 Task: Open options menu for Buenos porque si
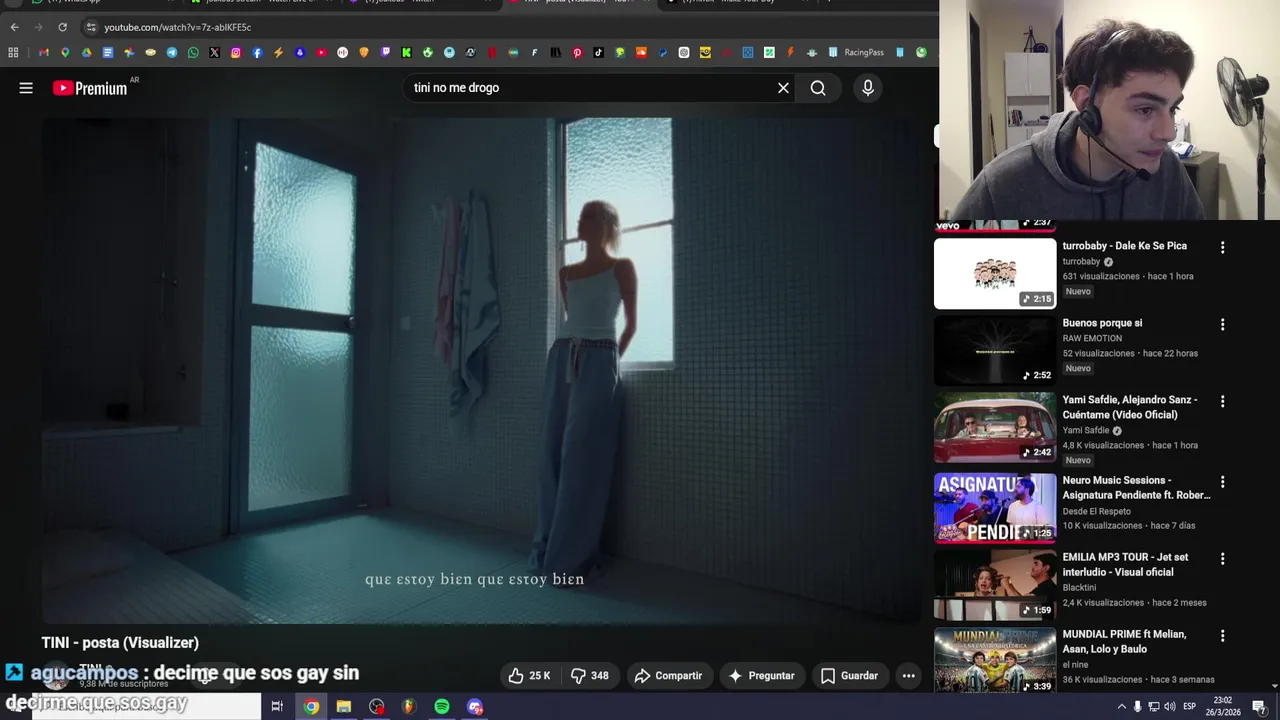coord(1222,324)
